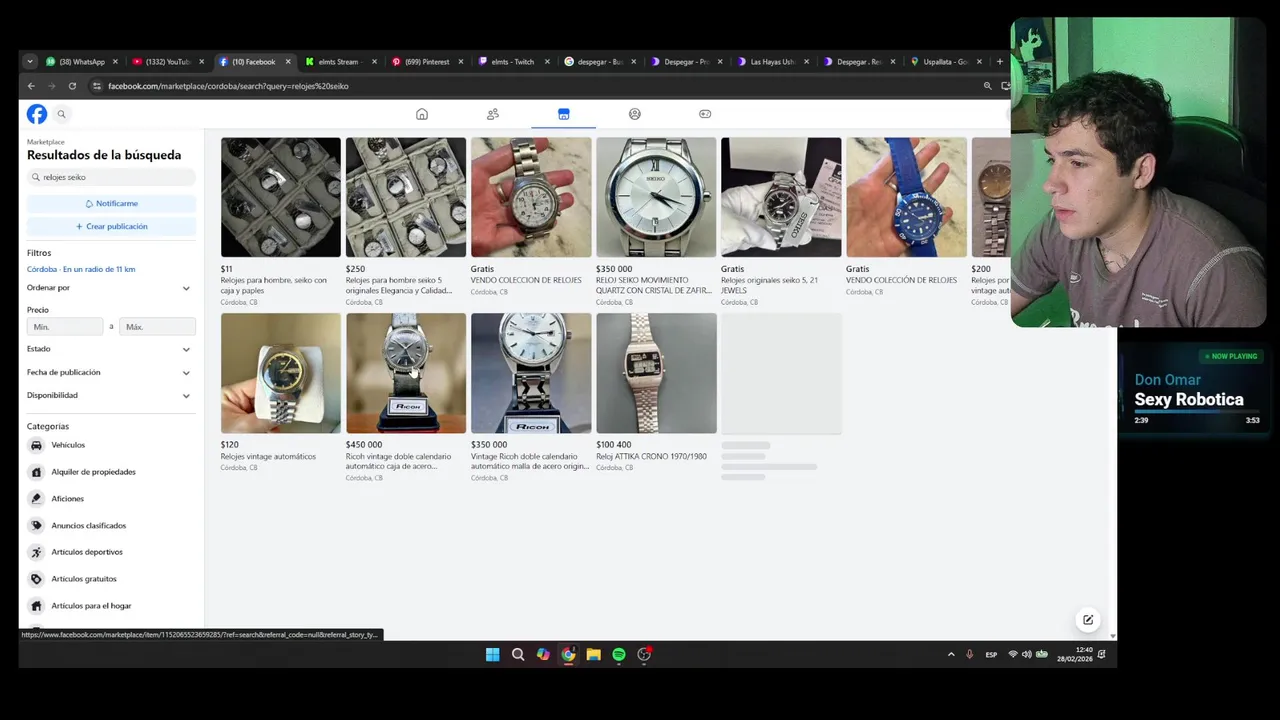Open Windows taskbar search
Image resolution: width=1280 pixels, height=720 pixels.
(x=518, y=655)
